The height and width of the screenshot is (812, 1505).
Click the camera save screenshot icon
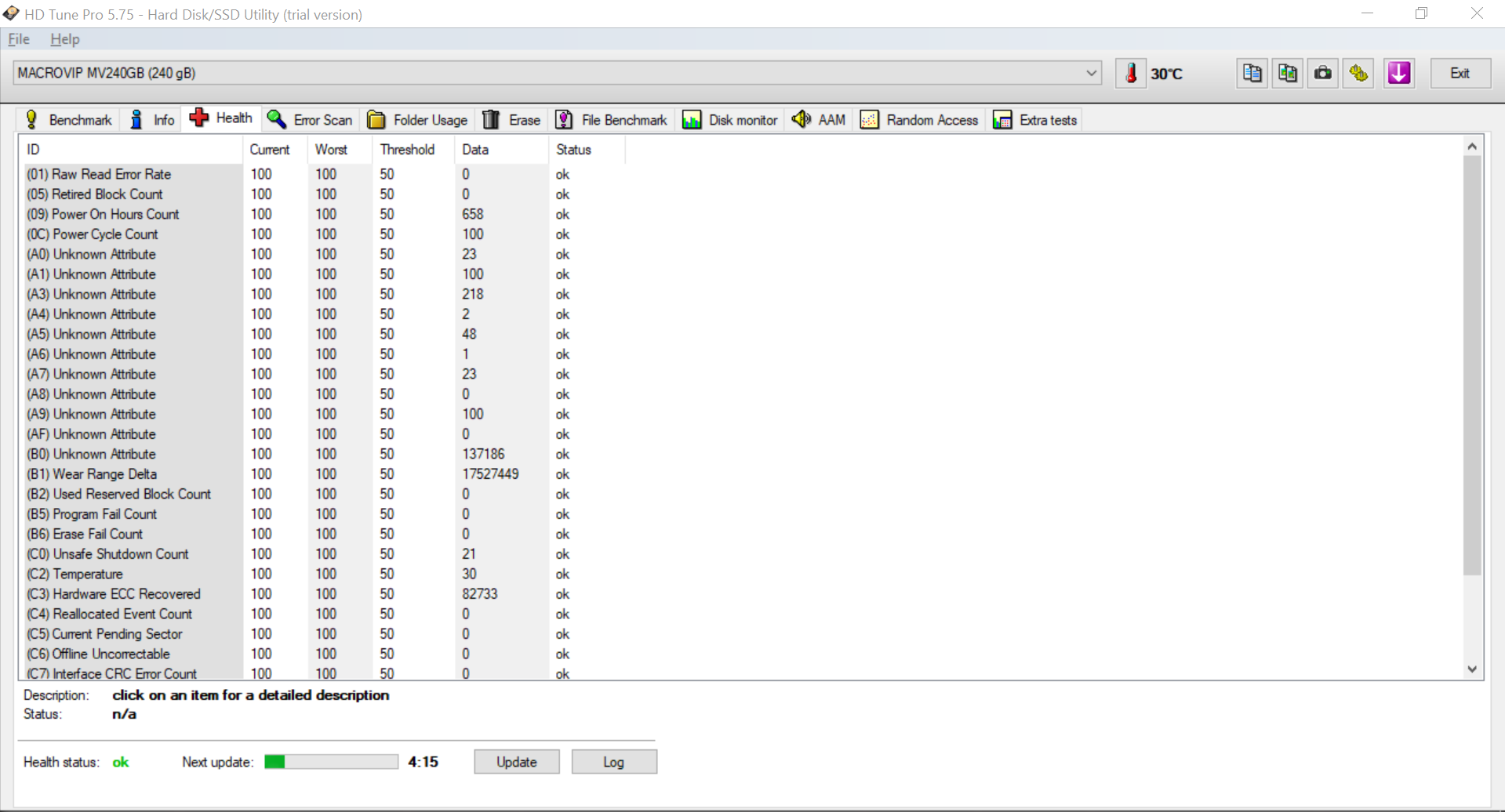[x=1323, y=73]
